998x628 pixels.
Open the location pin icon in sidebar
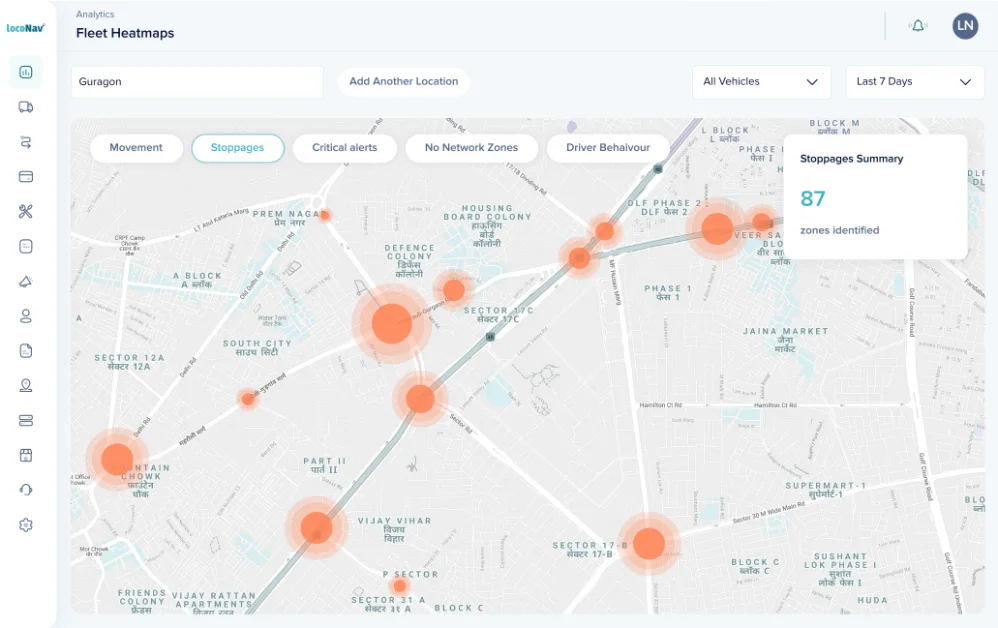coord(26,386)
